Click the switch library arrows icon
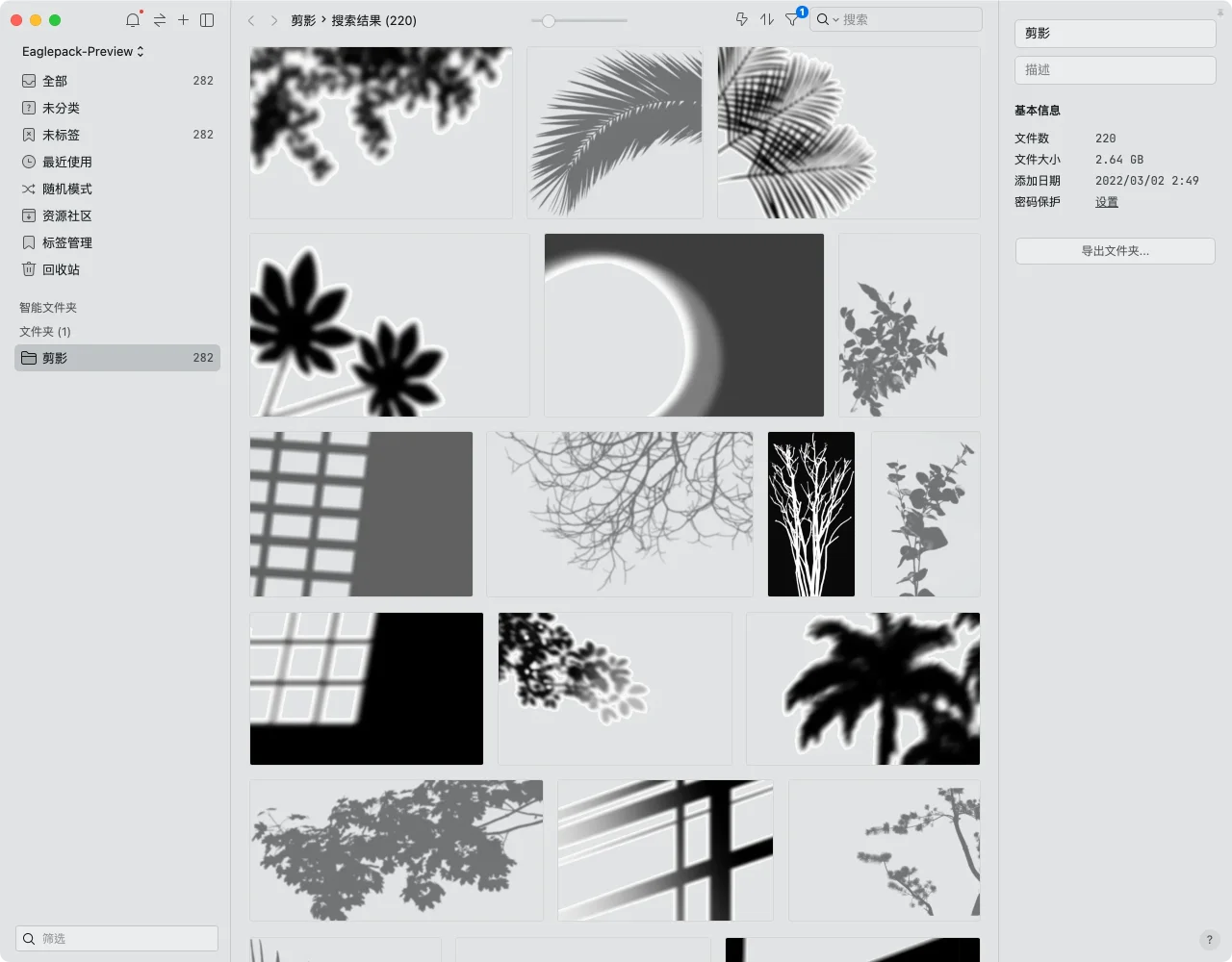This screenshot has height=962, width=1232. (160, 19)
